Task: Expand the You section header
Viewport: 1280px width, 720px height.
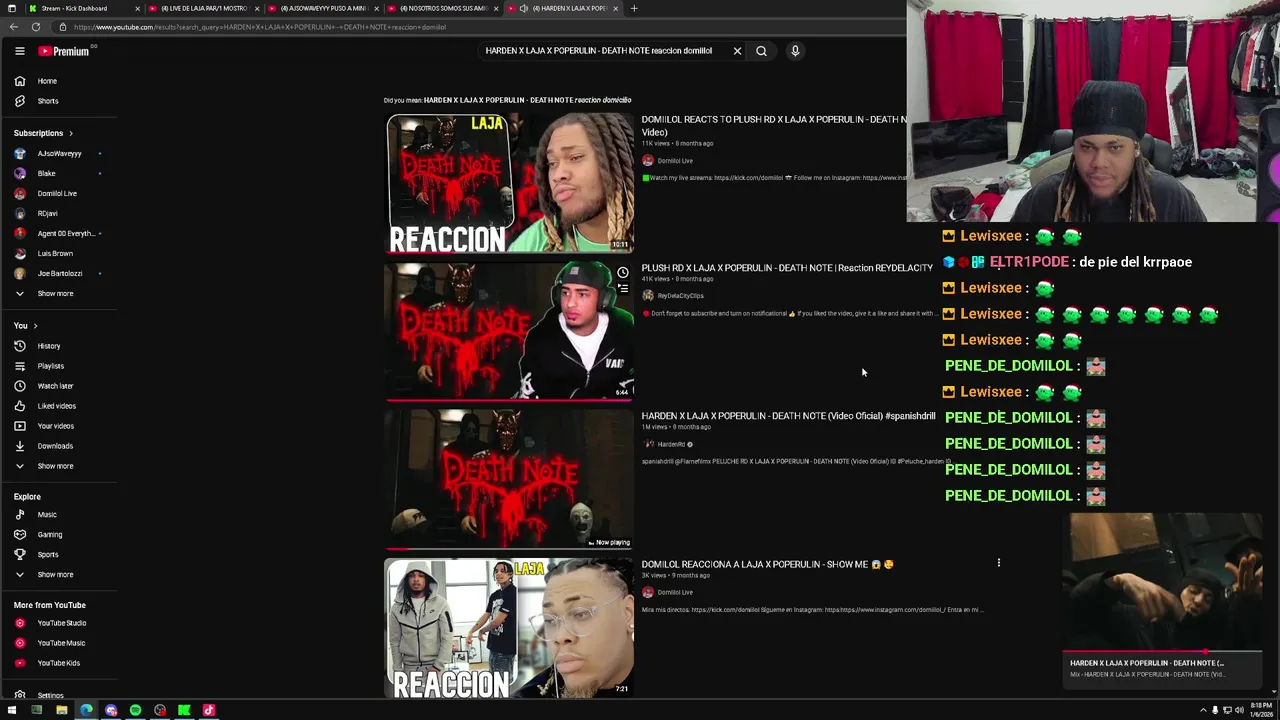Action: point(25,326)
